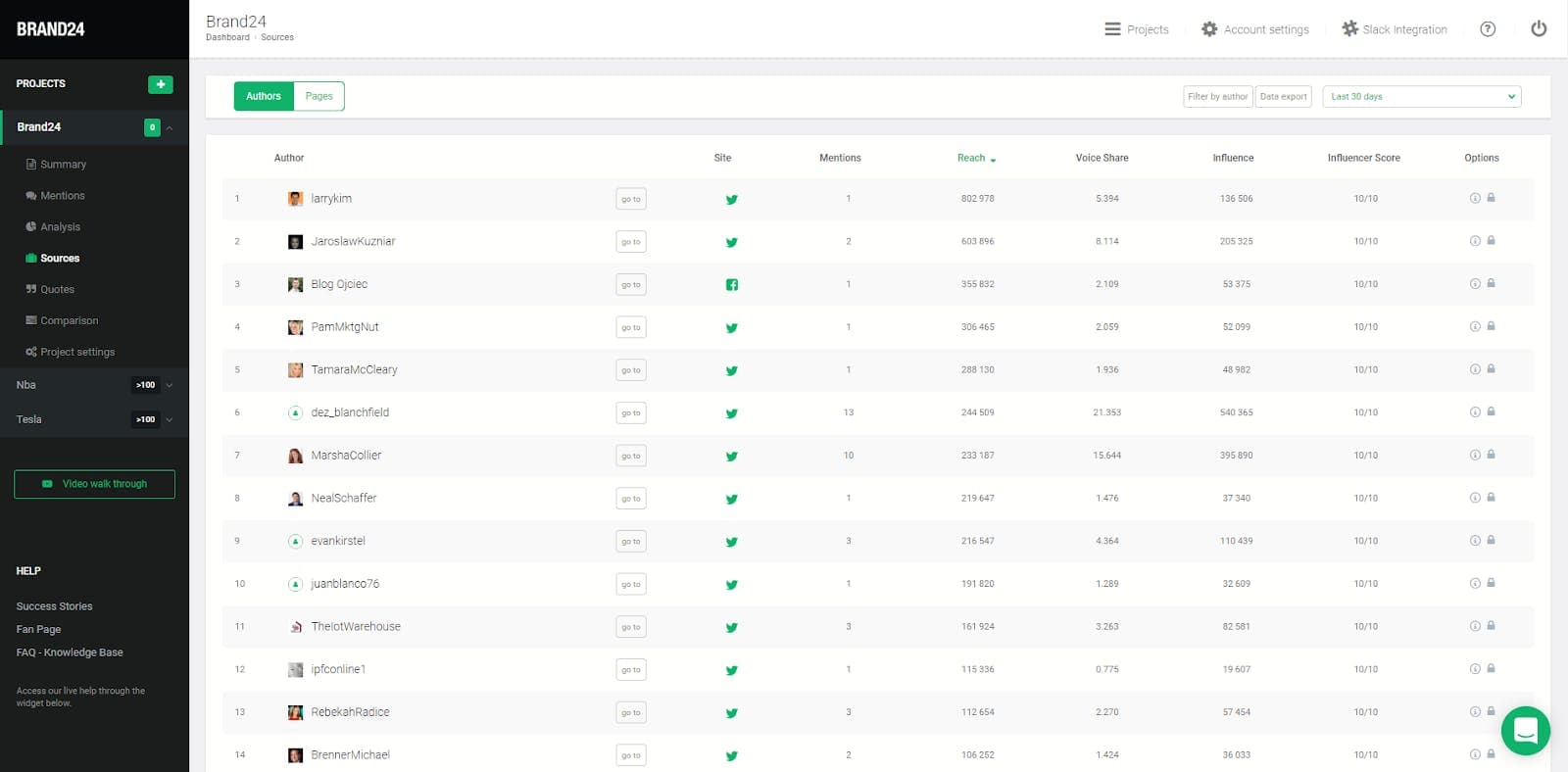Sort table by Mentions column

click(x=840, y=158)
